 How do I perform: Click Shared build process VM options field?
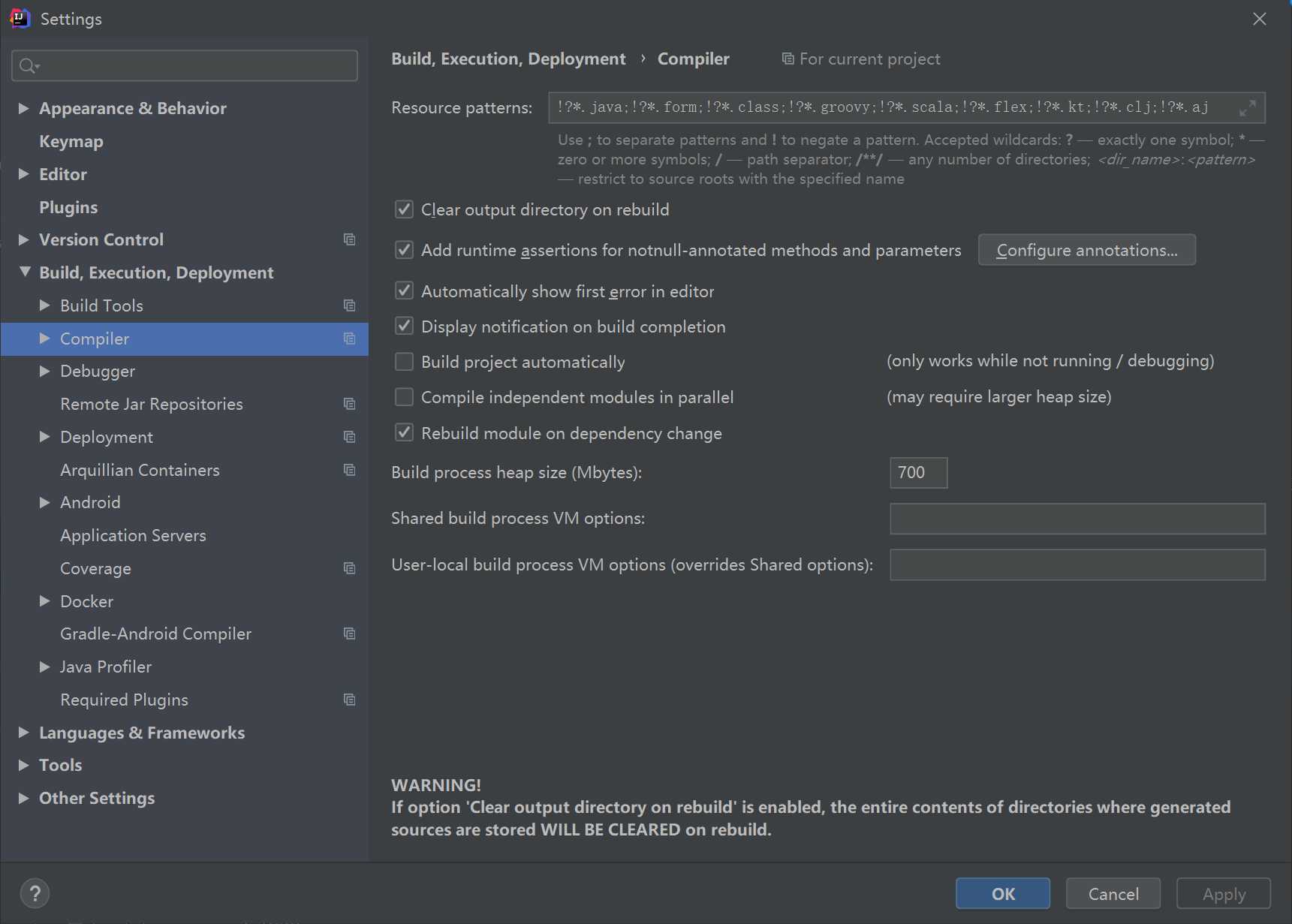pos(1077,519)
